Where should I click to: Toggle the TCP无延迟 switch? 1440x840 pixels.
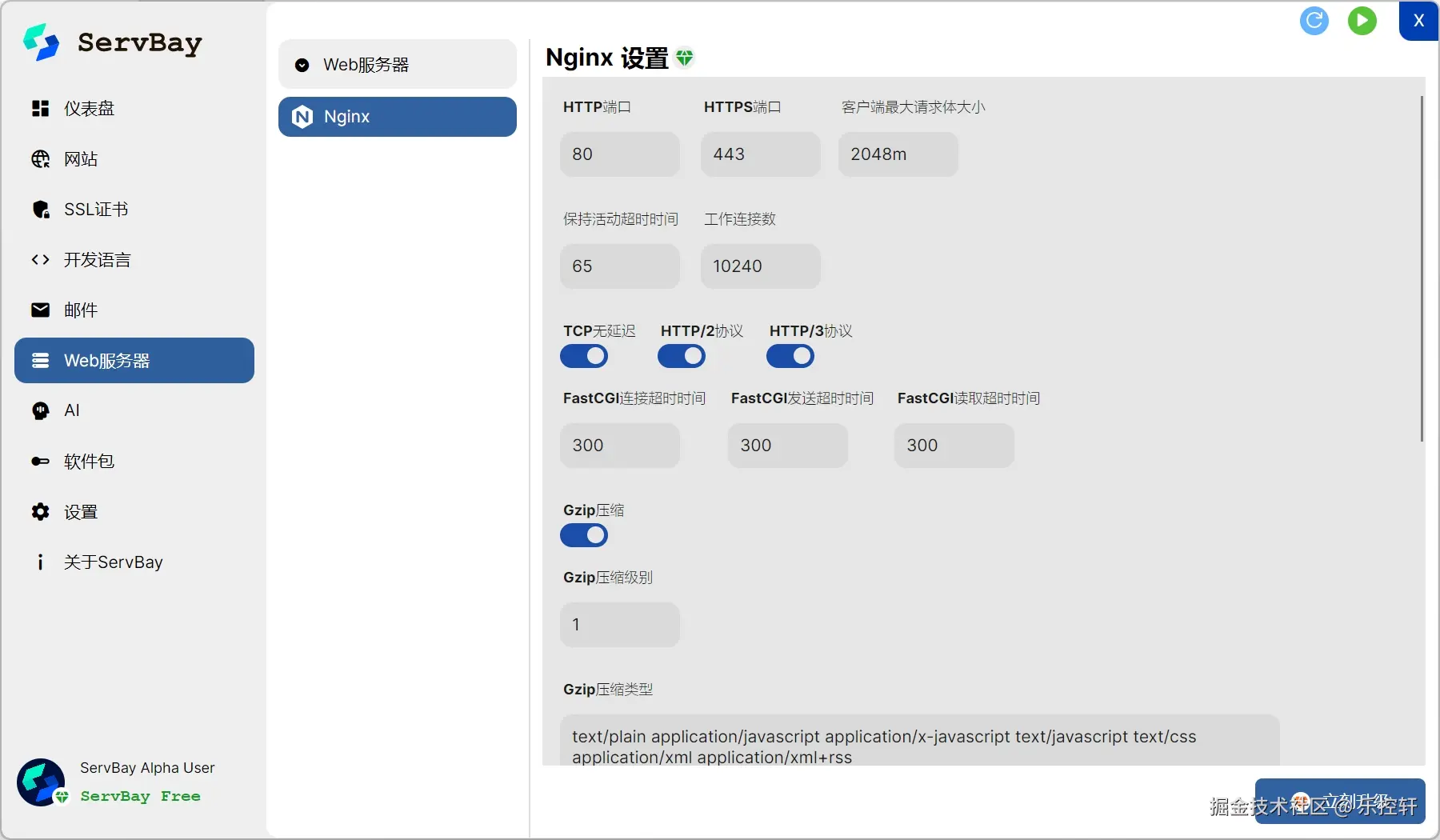point(584,356)
